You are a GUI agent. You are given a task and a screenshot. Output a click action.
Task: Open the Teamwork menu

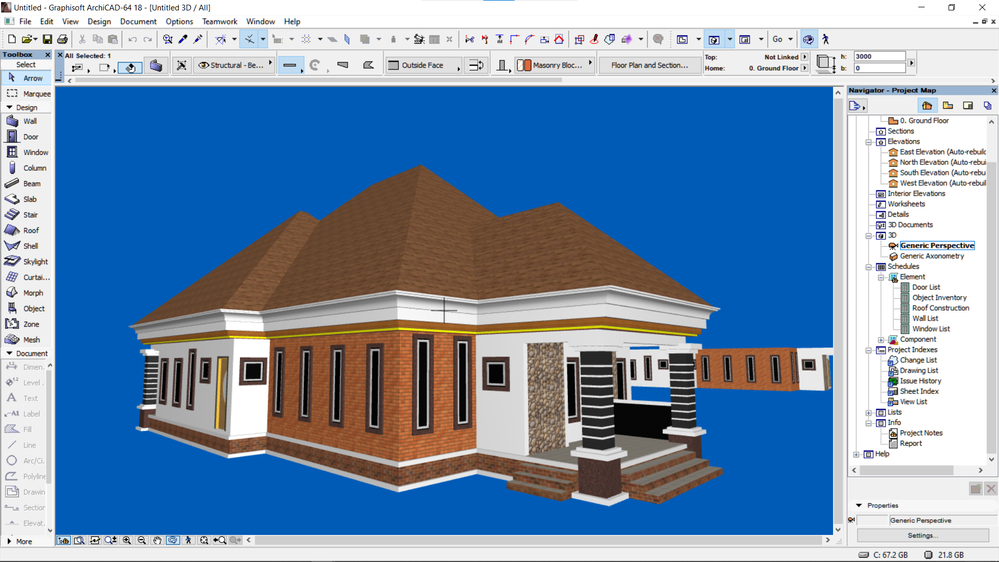220,22
